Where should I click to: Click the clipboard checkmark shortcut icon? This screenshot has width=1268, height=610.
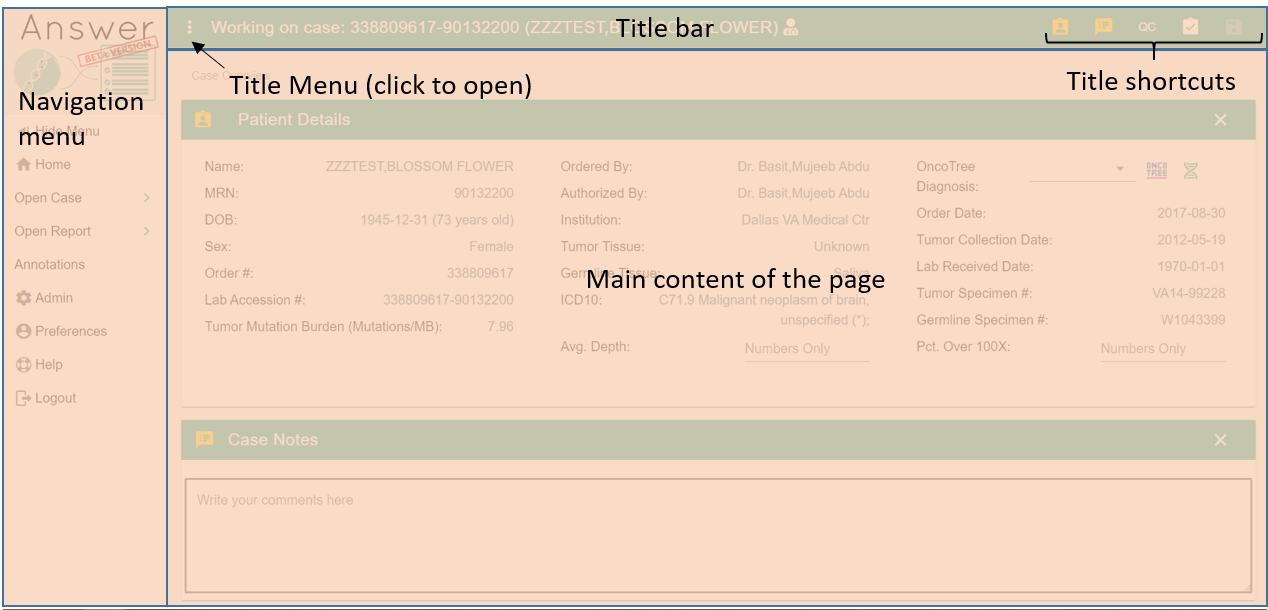1190,27
